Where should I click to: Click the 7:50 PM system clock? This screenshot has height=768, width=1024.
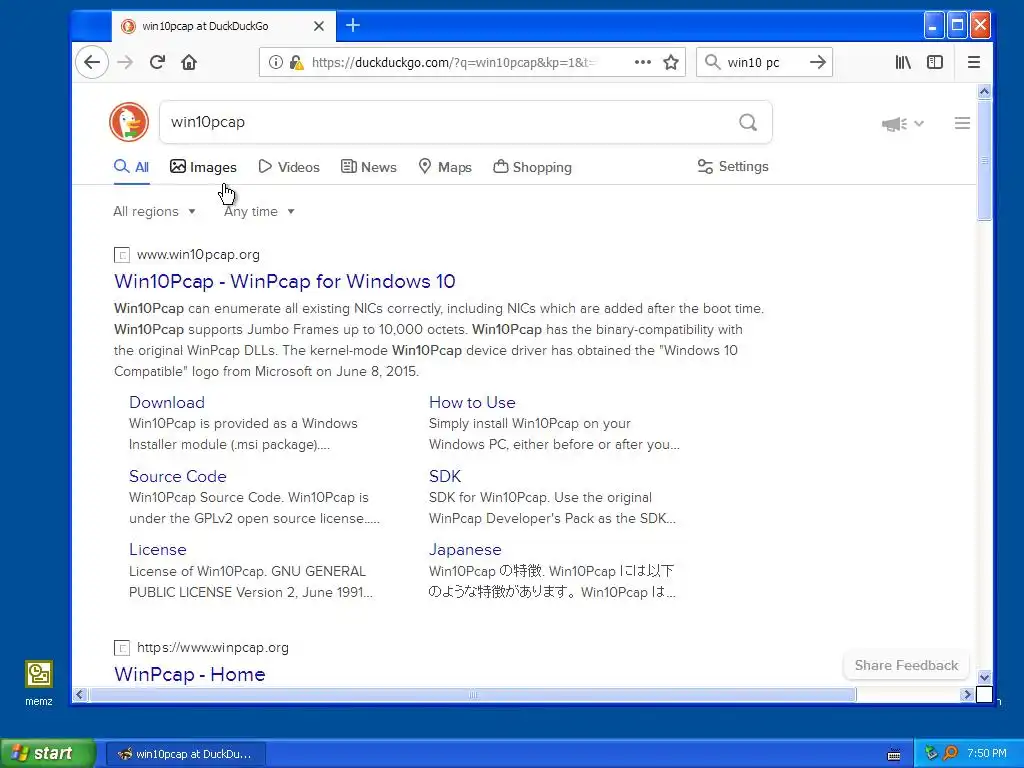[987, 753]
